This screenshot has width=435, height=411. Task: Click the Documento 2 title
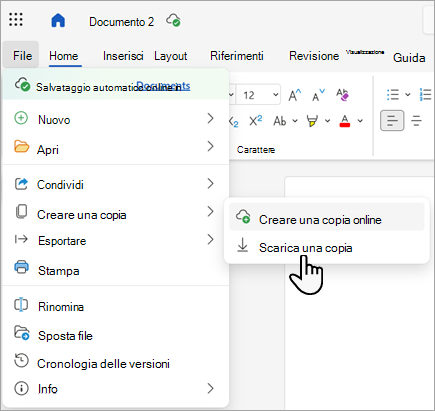121,22
